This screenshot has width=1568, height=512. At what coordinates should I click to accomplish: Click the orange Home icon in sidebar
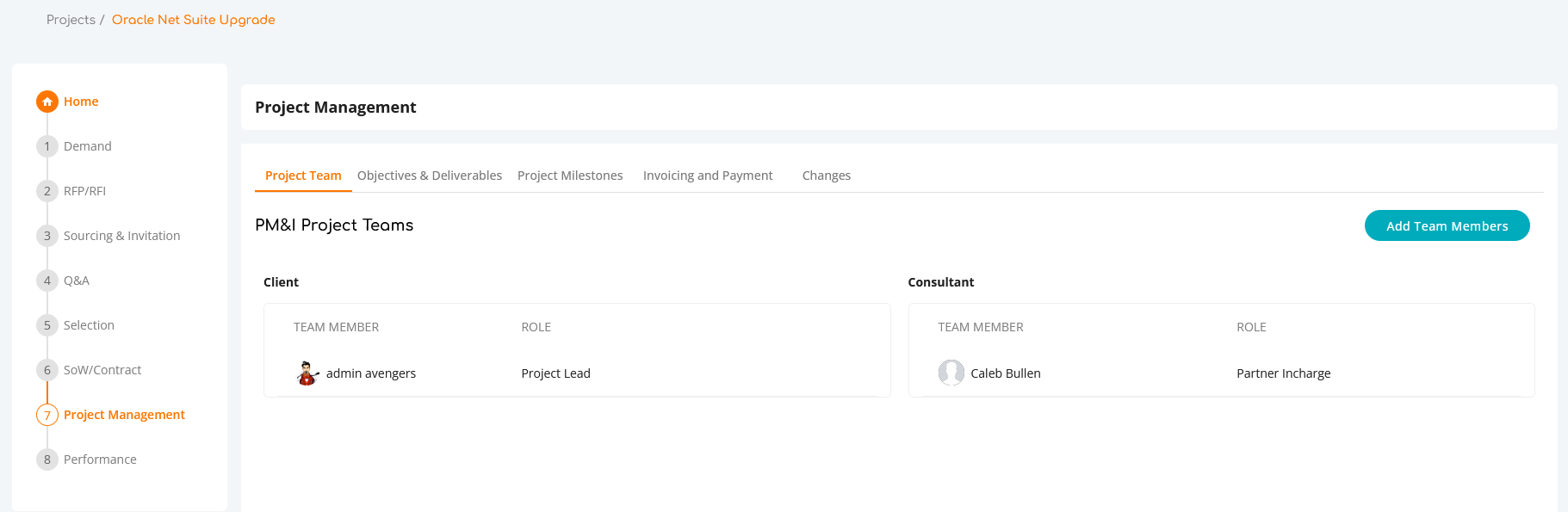[x=47, y=102]
